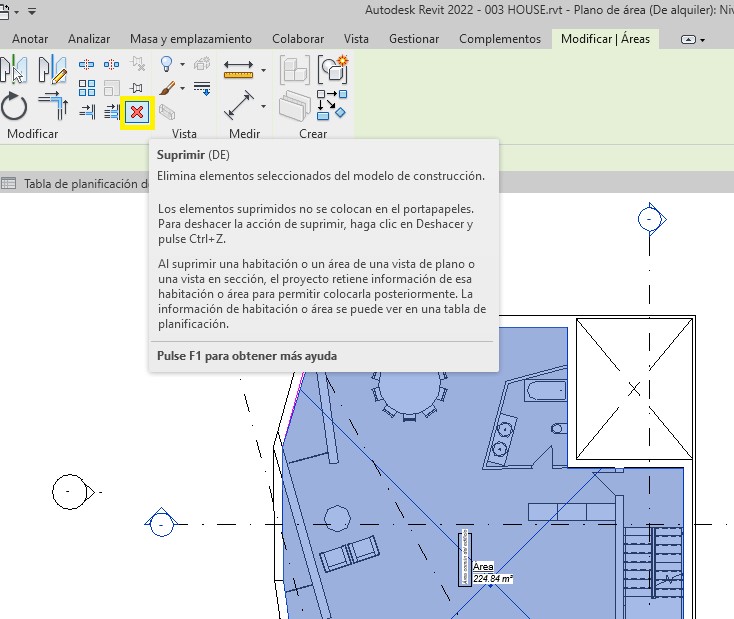The image size is (734, 619).
Task: Click the Linework tool icon in Vista
Action: pyautogui.click(x=202, y=88)
